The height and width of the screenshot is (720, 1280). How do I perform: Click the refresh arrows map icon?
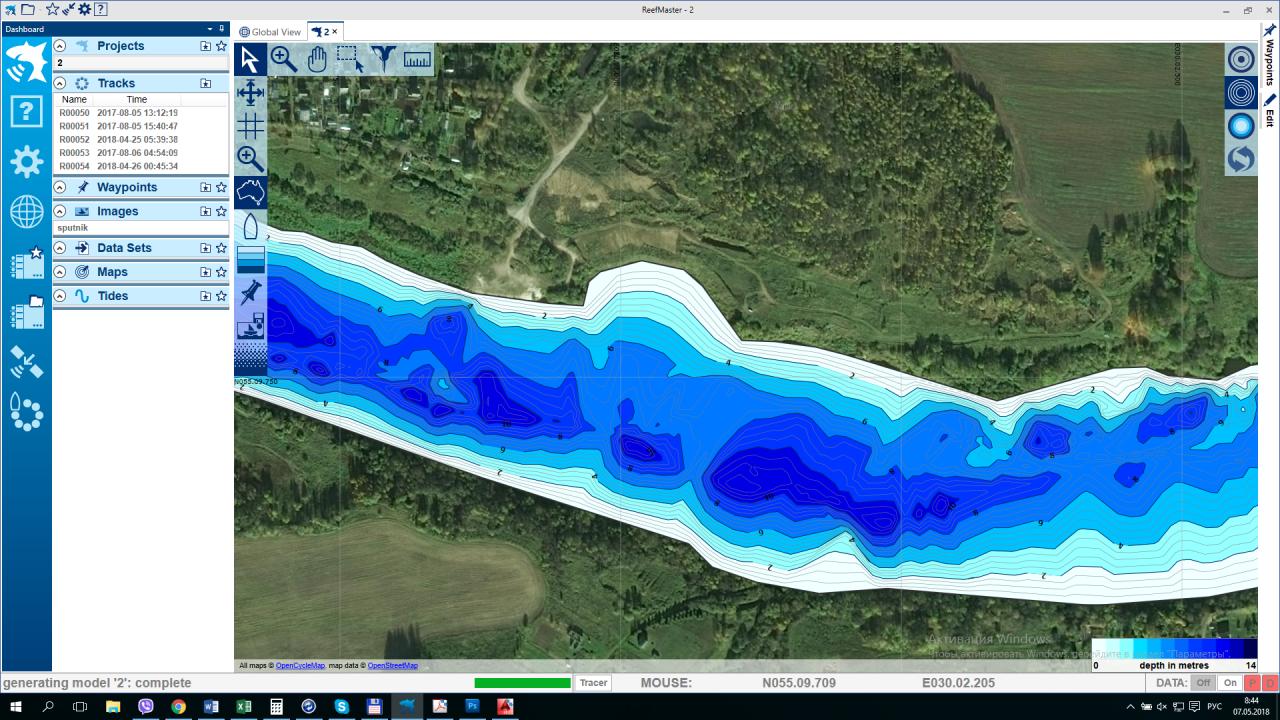point(1241,159)
